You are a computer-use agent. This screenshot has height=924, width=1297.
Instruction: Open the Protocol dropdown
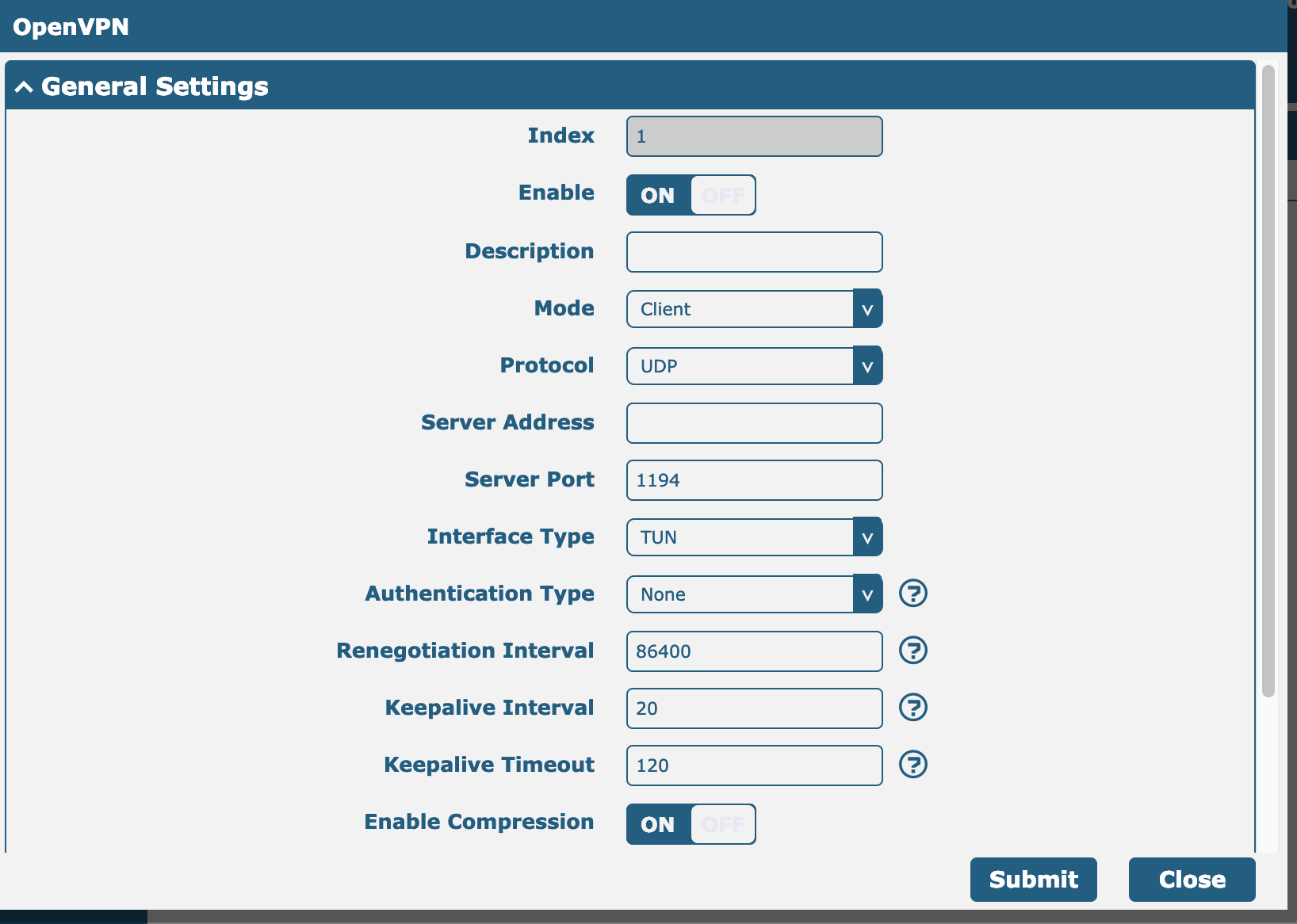(754, 365)
